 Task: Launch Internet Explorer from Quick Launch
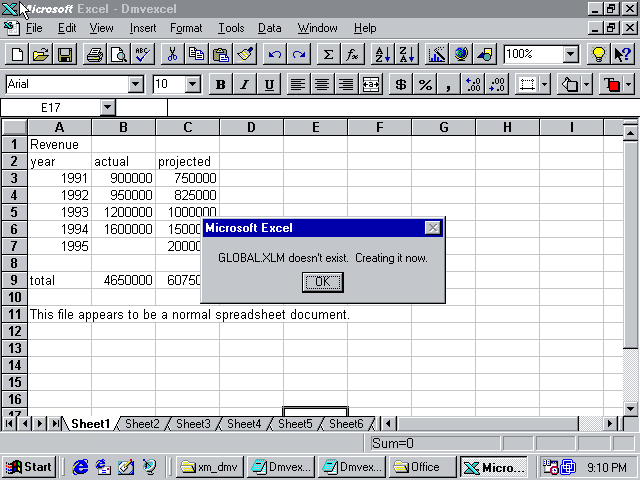pyautogui.click(x=80, y=467)
